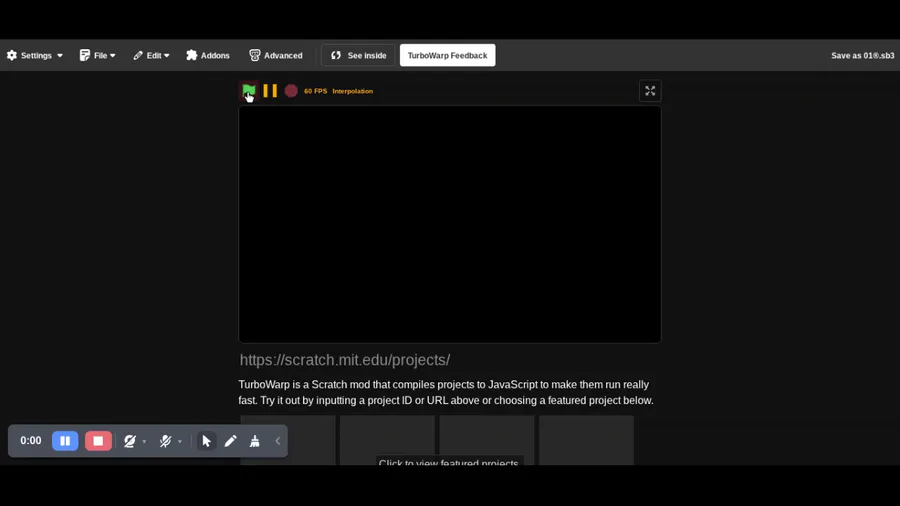Pause the screen recording
The image size is (900, 506).
point(65,441)
